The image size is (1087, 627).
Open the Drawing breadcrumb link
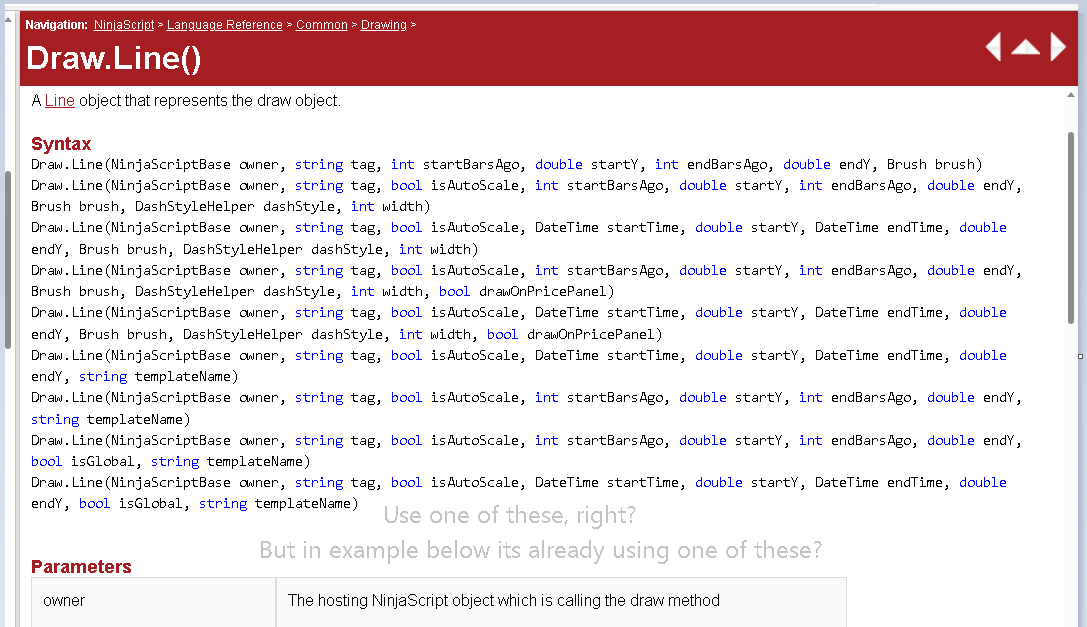383,25
